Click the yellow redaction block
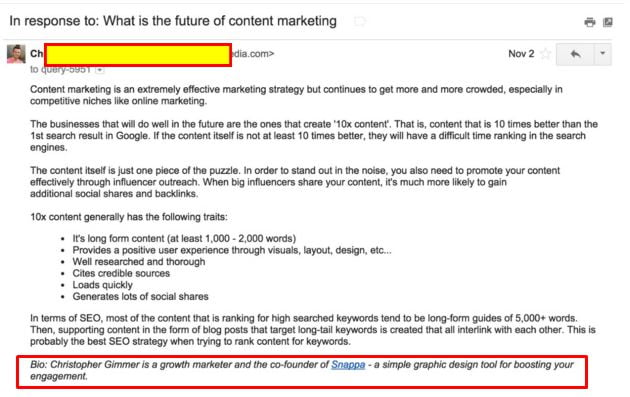The height and width of the screenshot is (397, 630). [138, 55]
